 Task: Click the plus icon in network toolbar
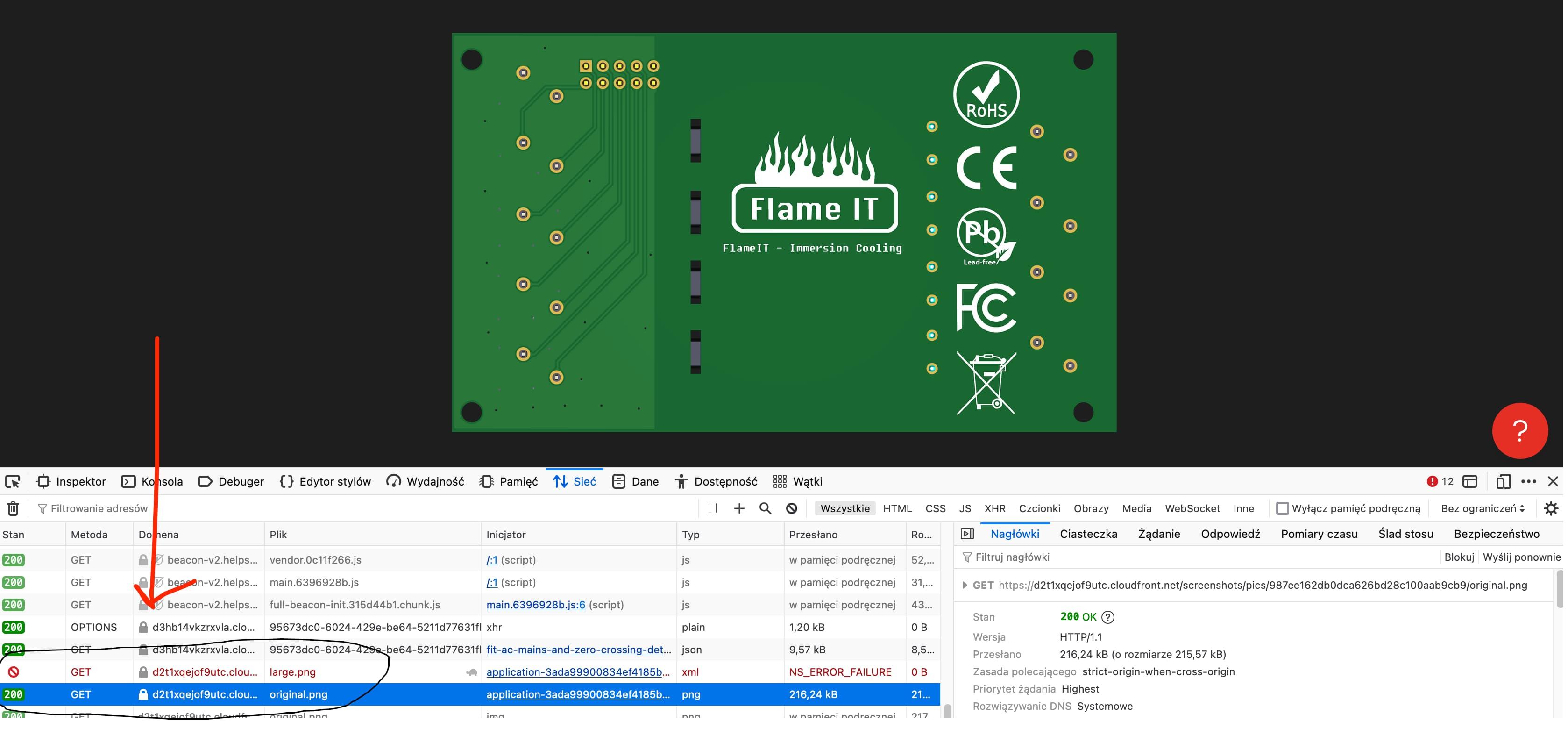click(739, 508)
